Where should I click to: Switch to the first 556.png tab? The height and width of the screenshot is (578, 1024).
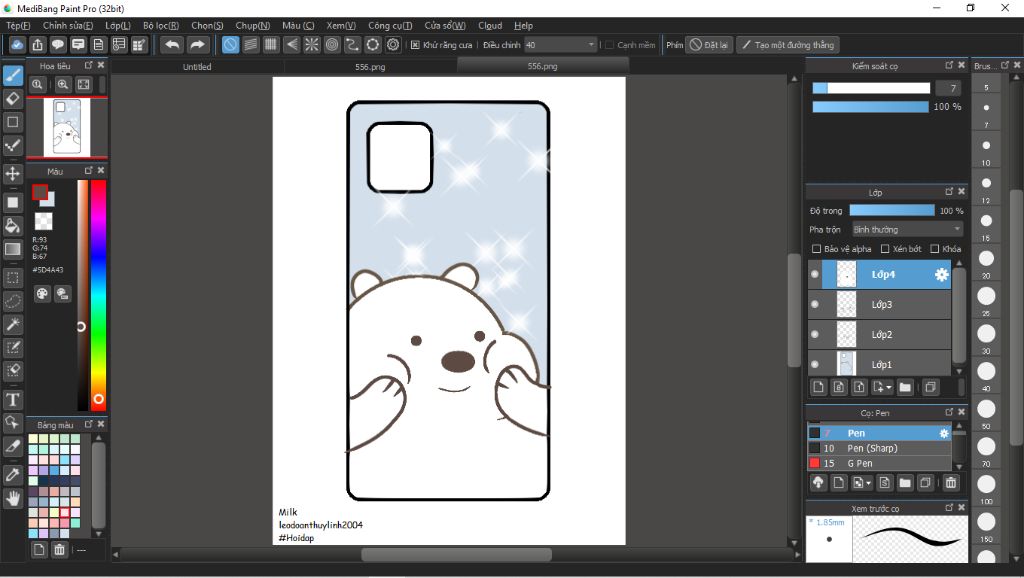370,67
